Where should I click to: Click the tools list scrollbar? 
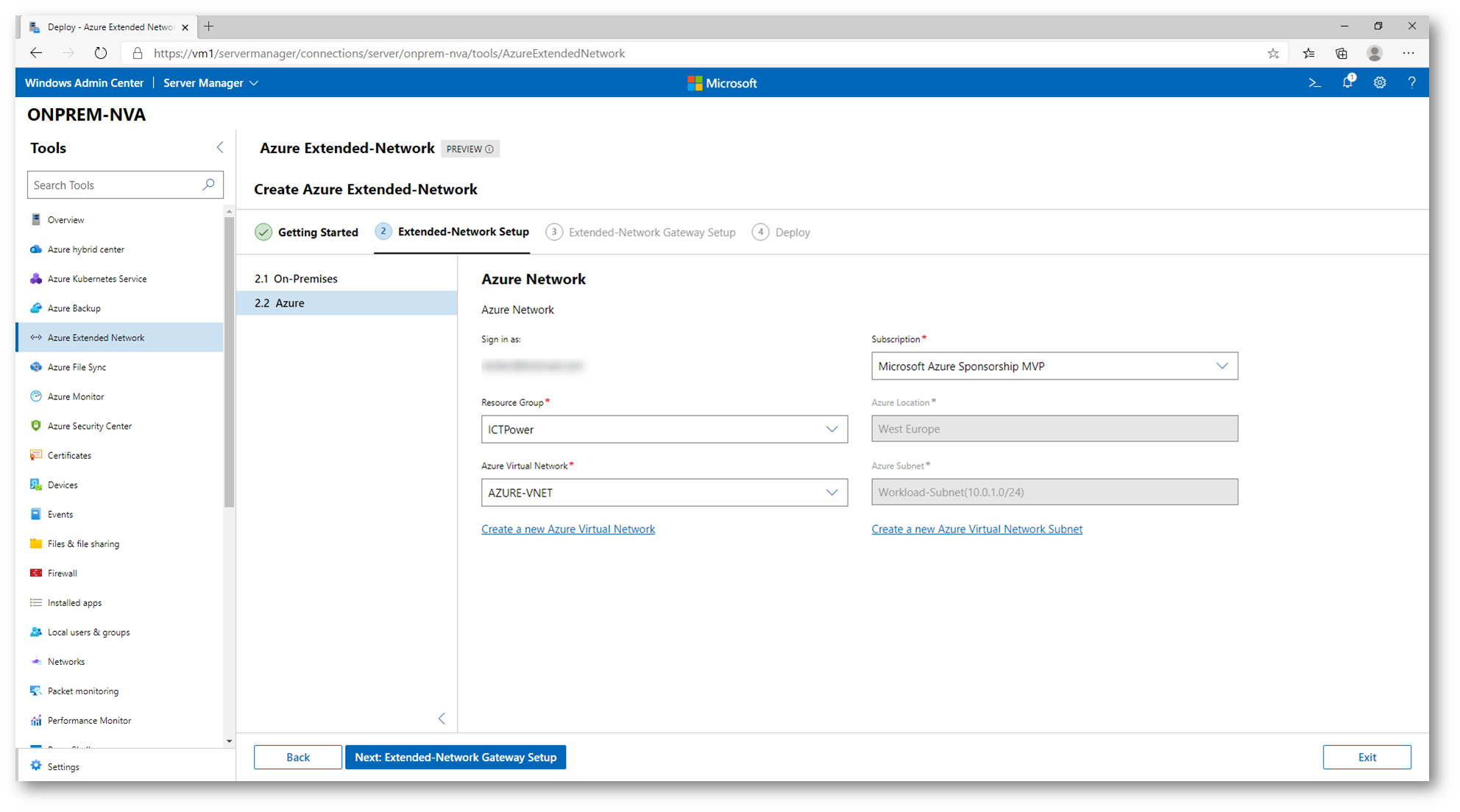pyautogui.click(x=230, y=362)
